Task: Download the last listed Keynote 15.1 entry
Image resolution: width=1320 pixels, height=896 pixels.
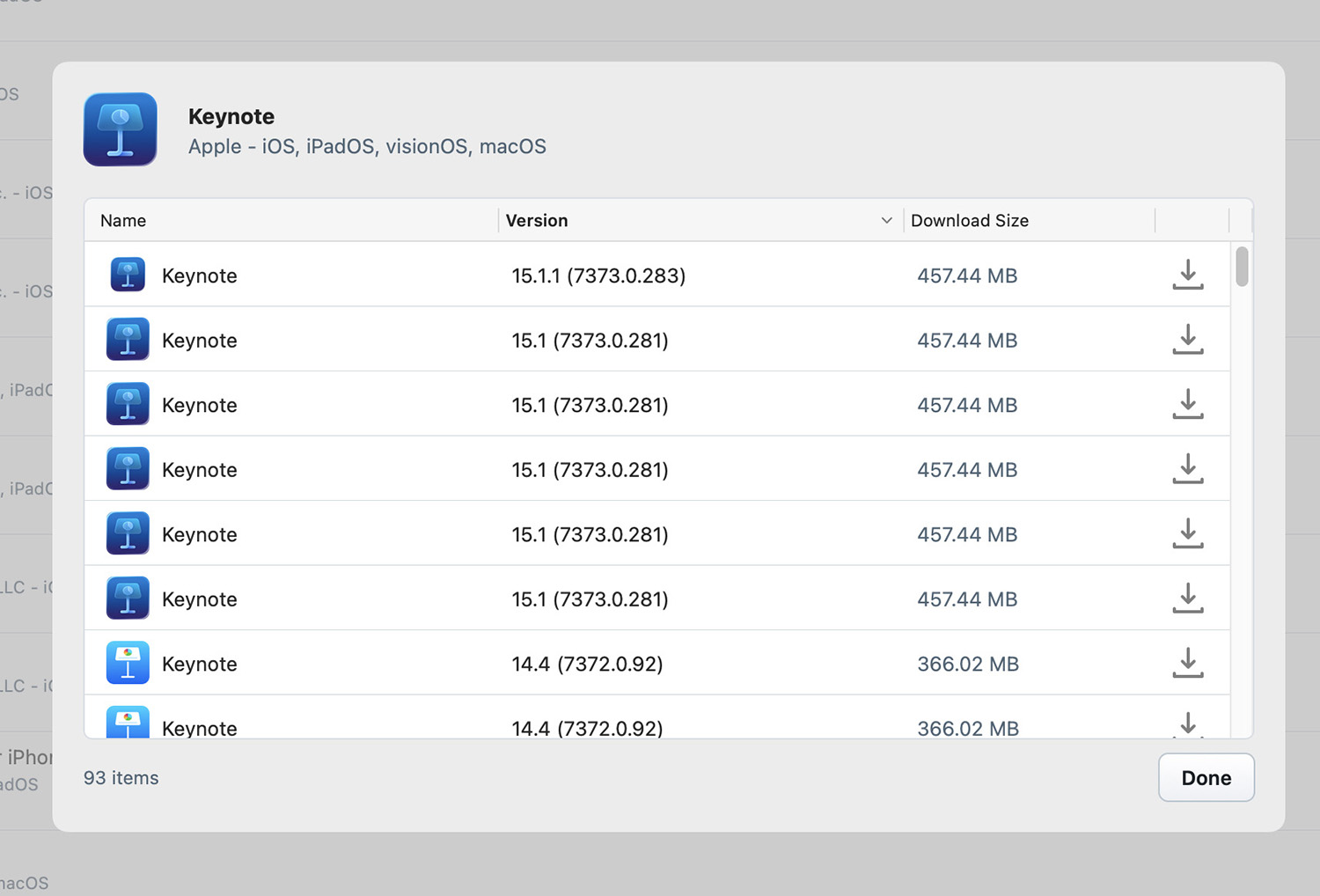Action: (1187, 599)
